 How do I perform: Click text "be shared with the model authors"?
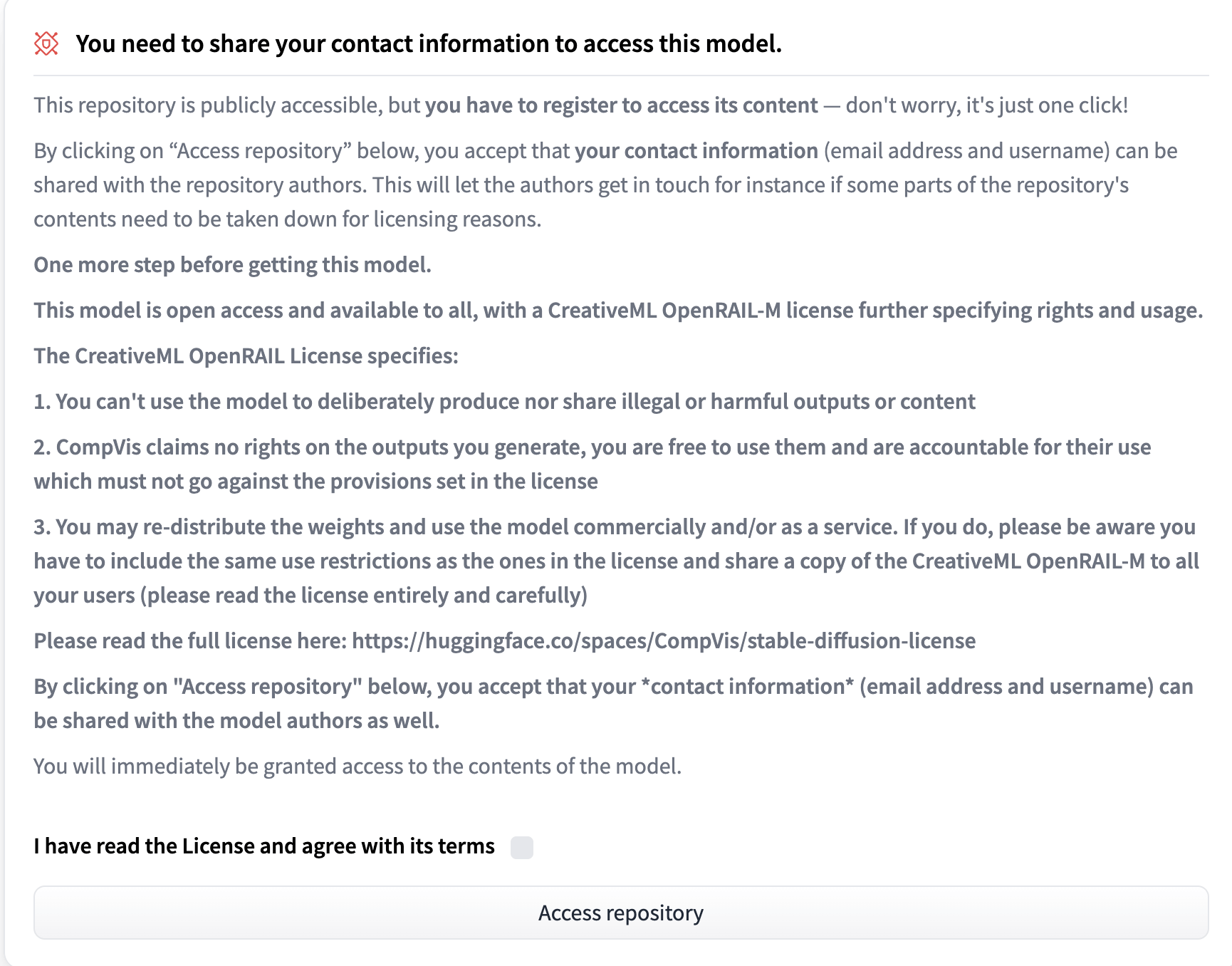click(236, 721)
